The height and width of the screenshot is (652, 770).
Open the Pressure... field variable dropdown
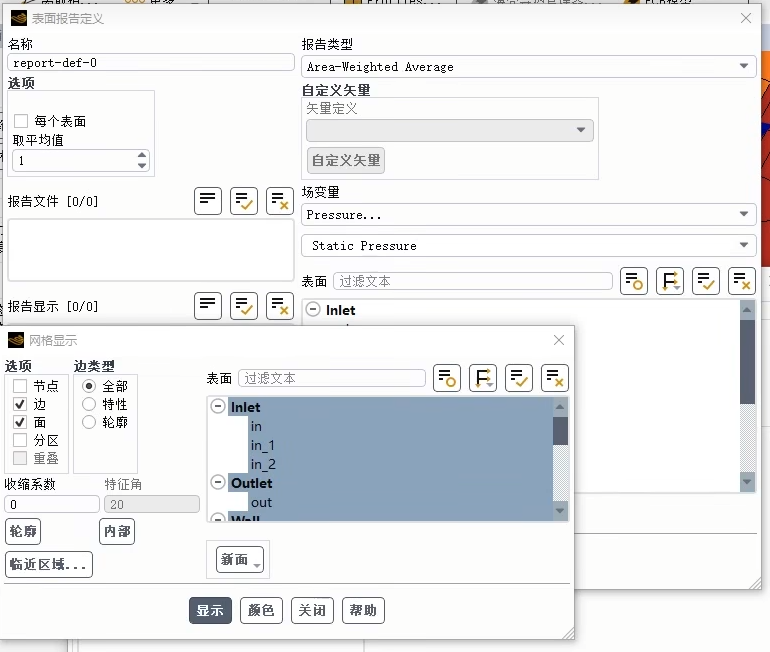[x=528, y=215]
